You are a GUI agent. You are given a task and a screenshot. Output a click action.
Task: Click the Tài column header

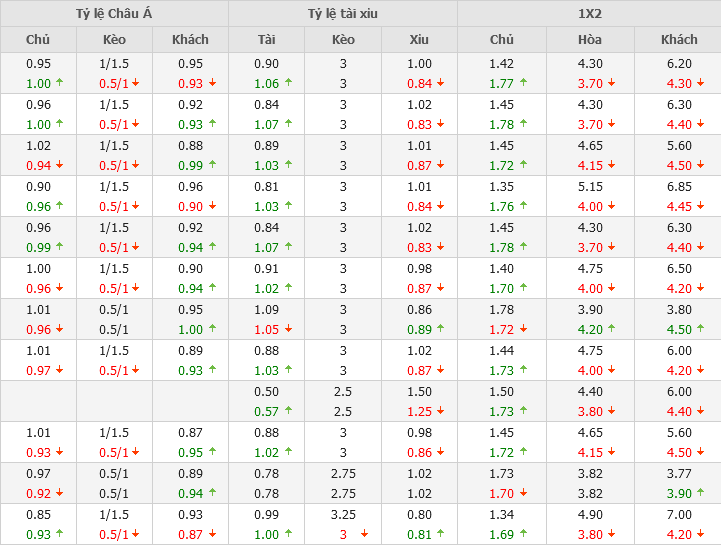[266, 40]
